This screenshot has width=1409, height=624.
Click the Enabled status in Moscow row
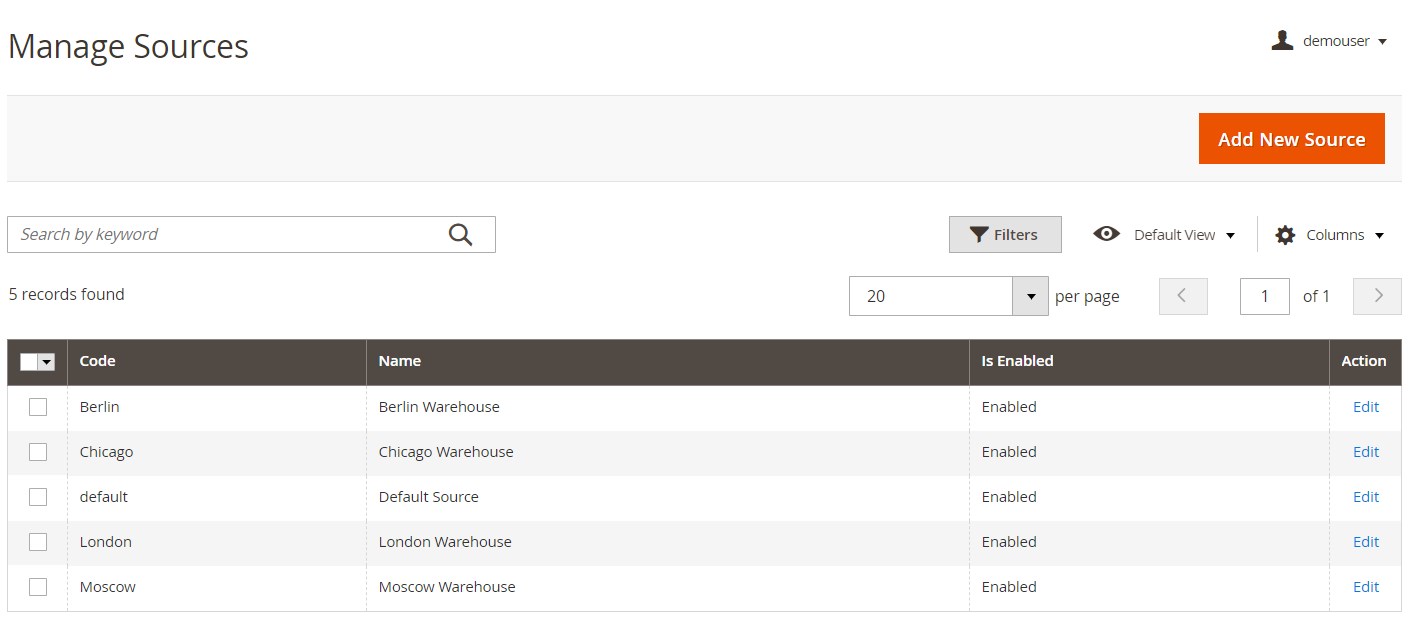click(1009, 587)
